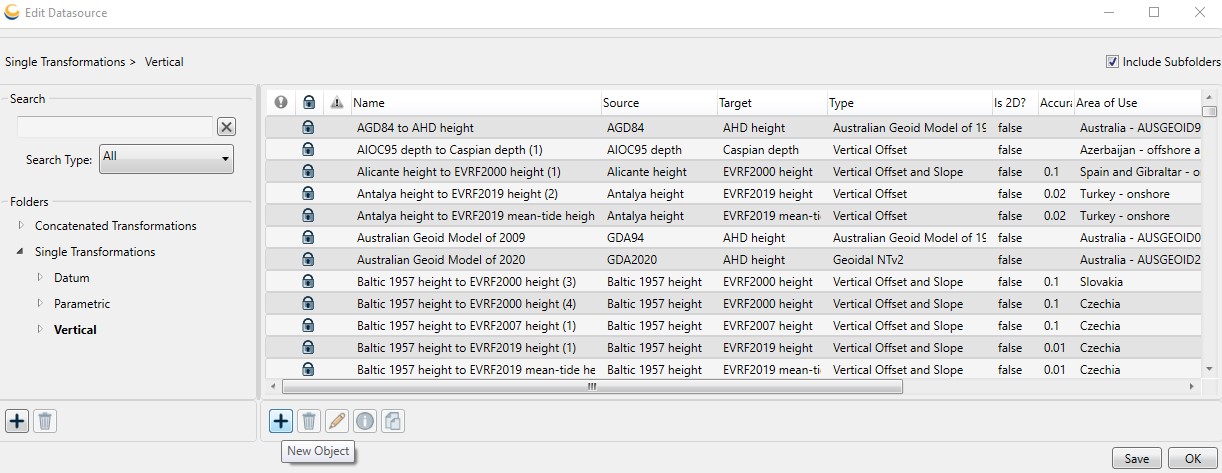Add a new folder with the plus button
The height and width of the screenshot is (473, 1222).
click(x=17, y=421)
